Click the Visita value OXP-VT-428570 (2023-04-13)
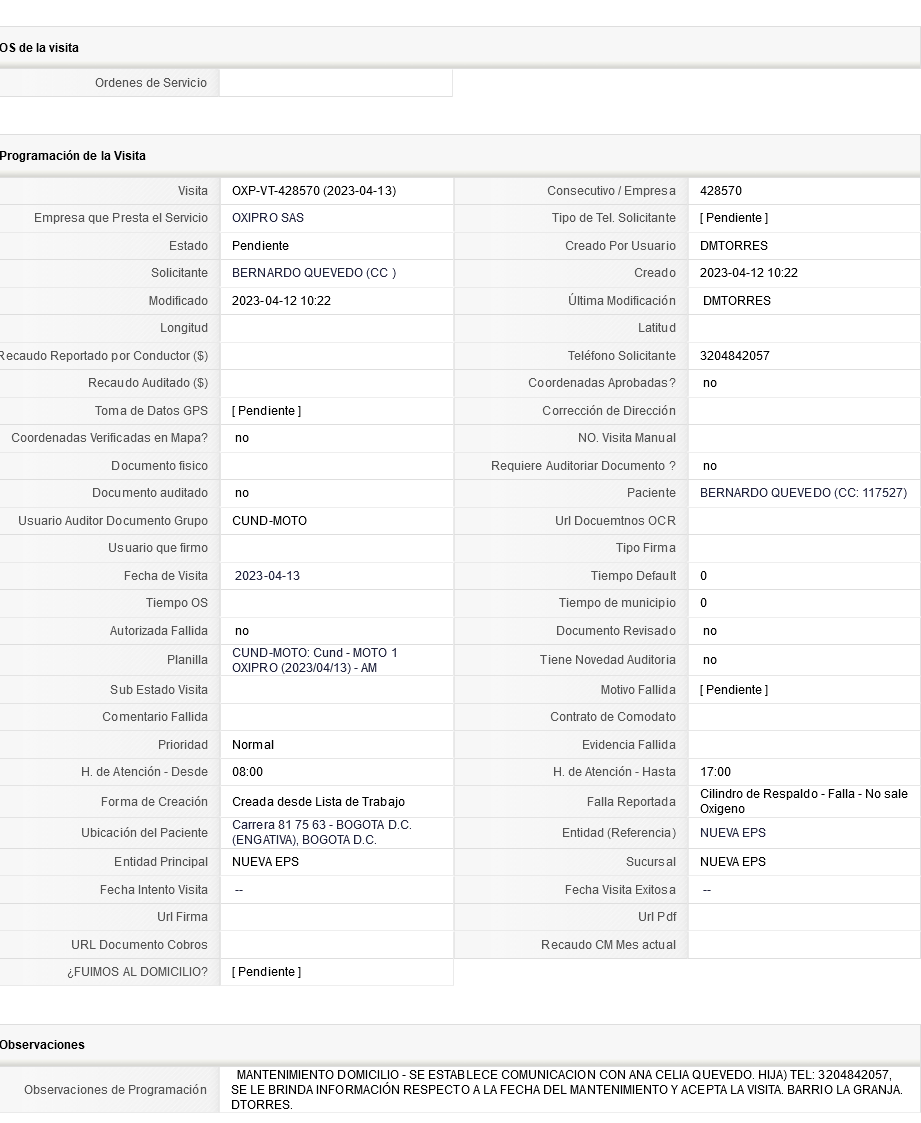921x1123 pixels. [x=313, y=191]
